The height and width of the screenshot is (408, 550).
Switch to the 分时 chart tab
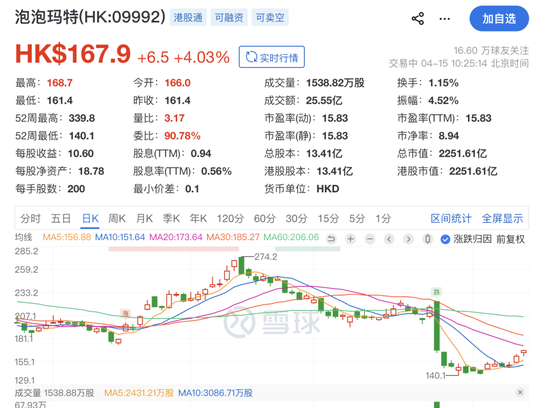pos(30,219)
